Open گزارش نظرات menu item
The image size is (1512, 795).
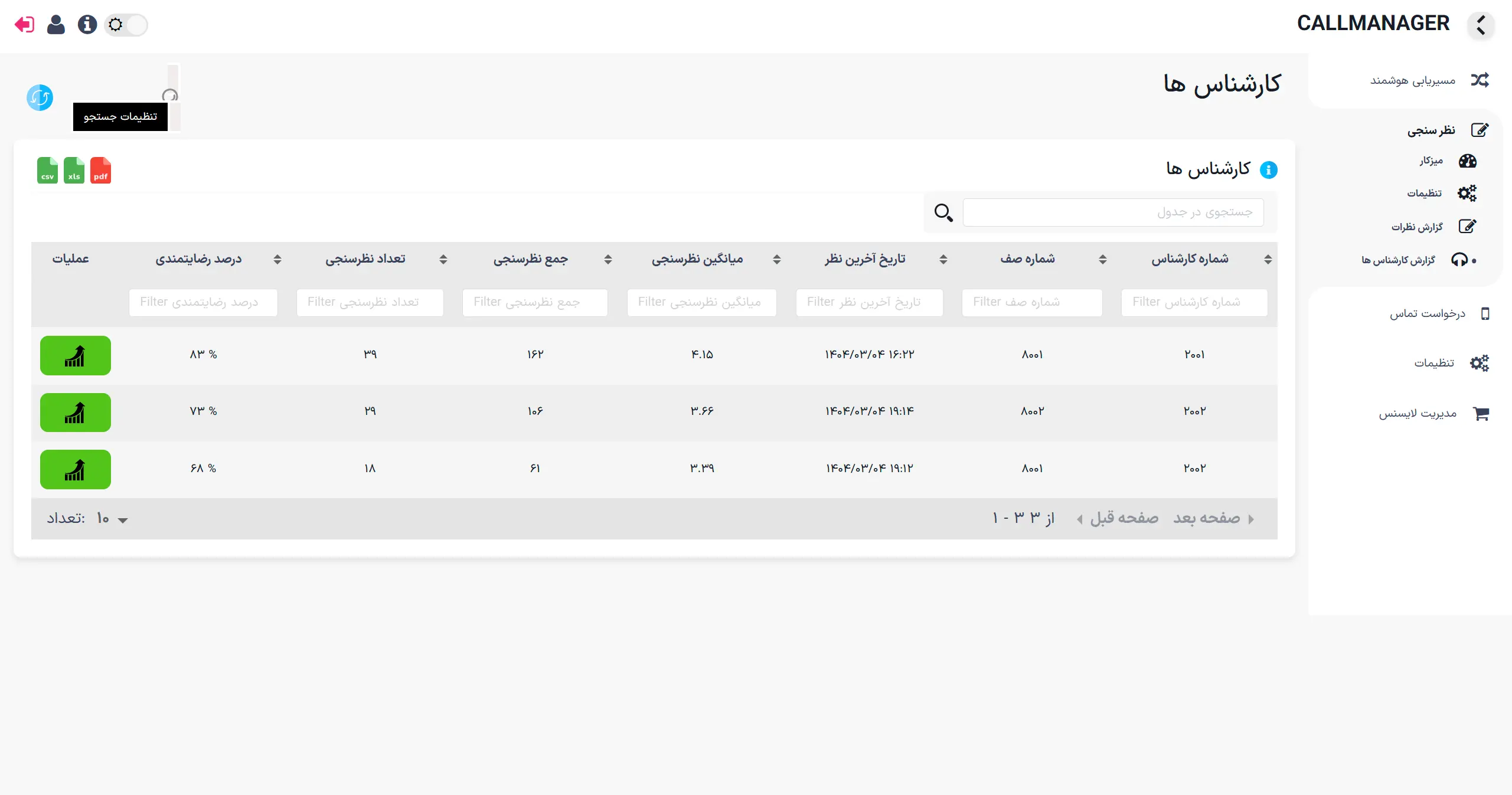click(x=1417, y=227)
